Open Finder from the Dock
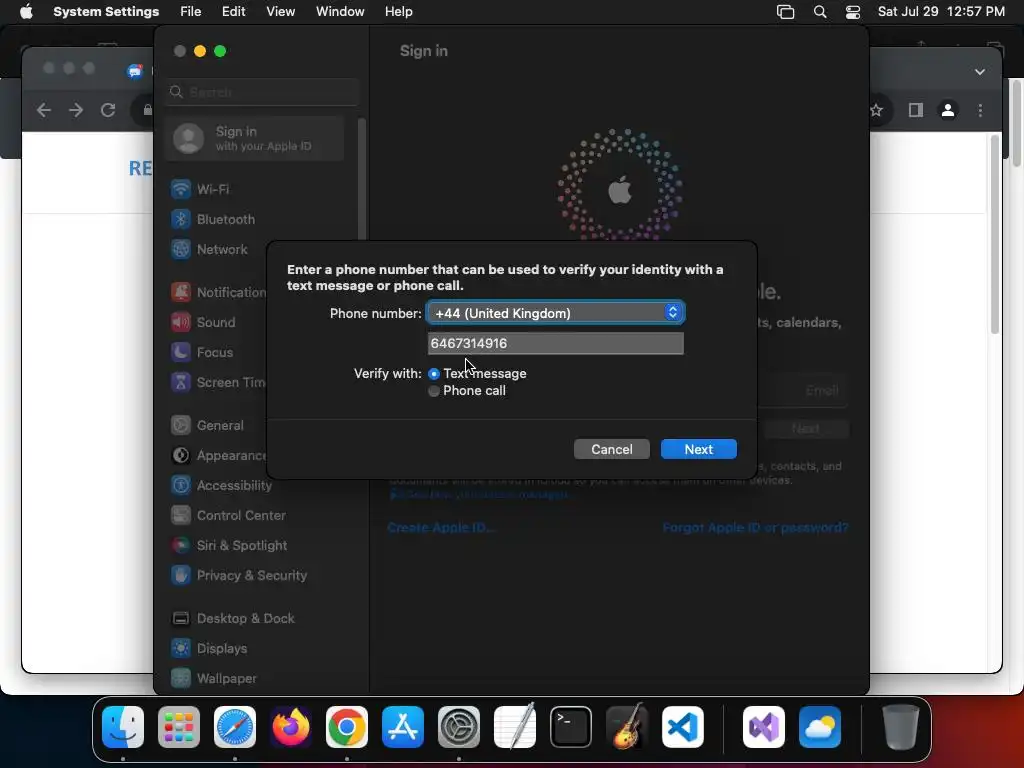This screenshot has width=1024, height=768. (x=123, y=727)
